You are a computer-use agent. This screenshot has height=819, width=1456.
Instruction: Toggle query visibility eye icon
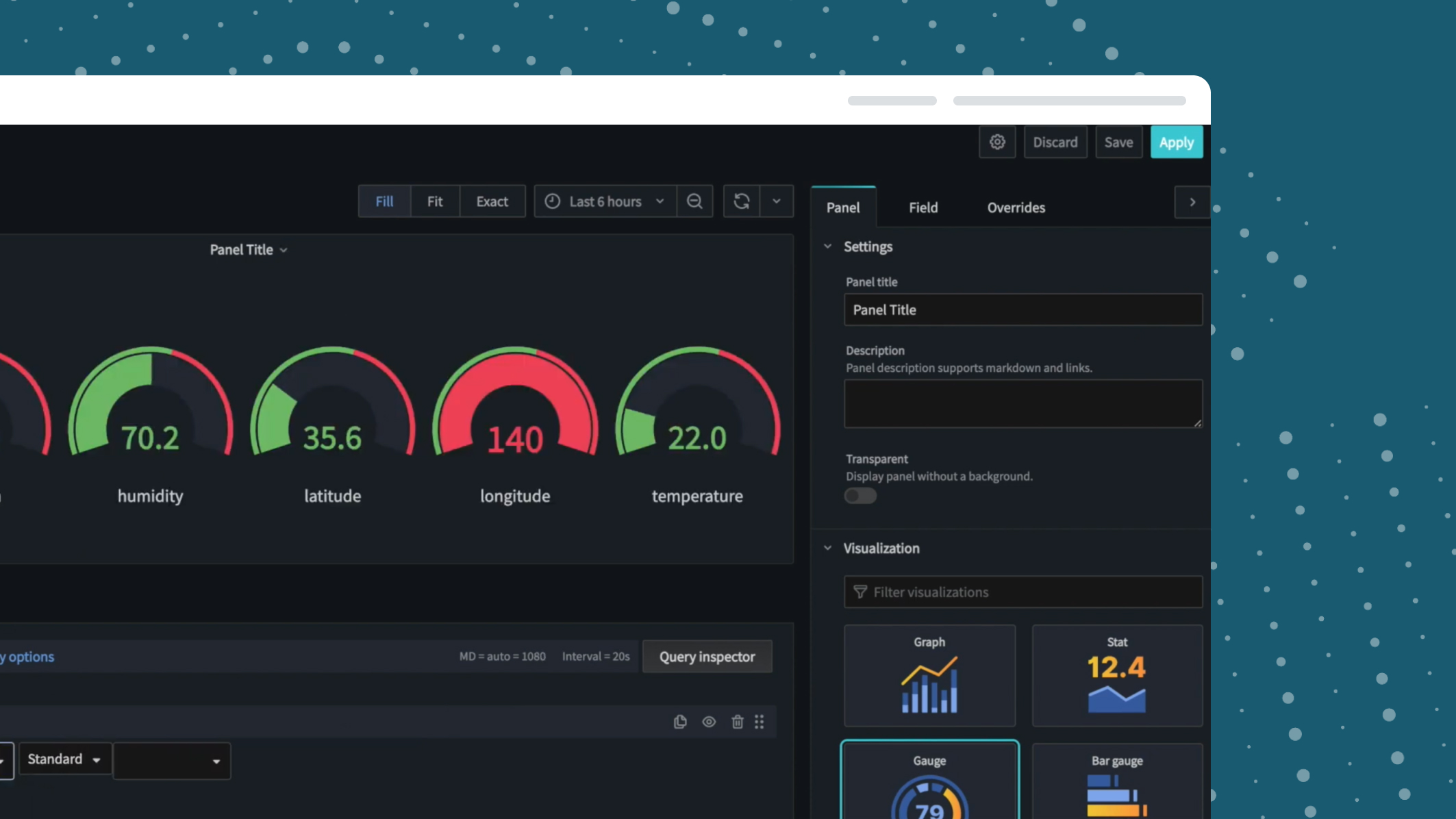(709, 722)
